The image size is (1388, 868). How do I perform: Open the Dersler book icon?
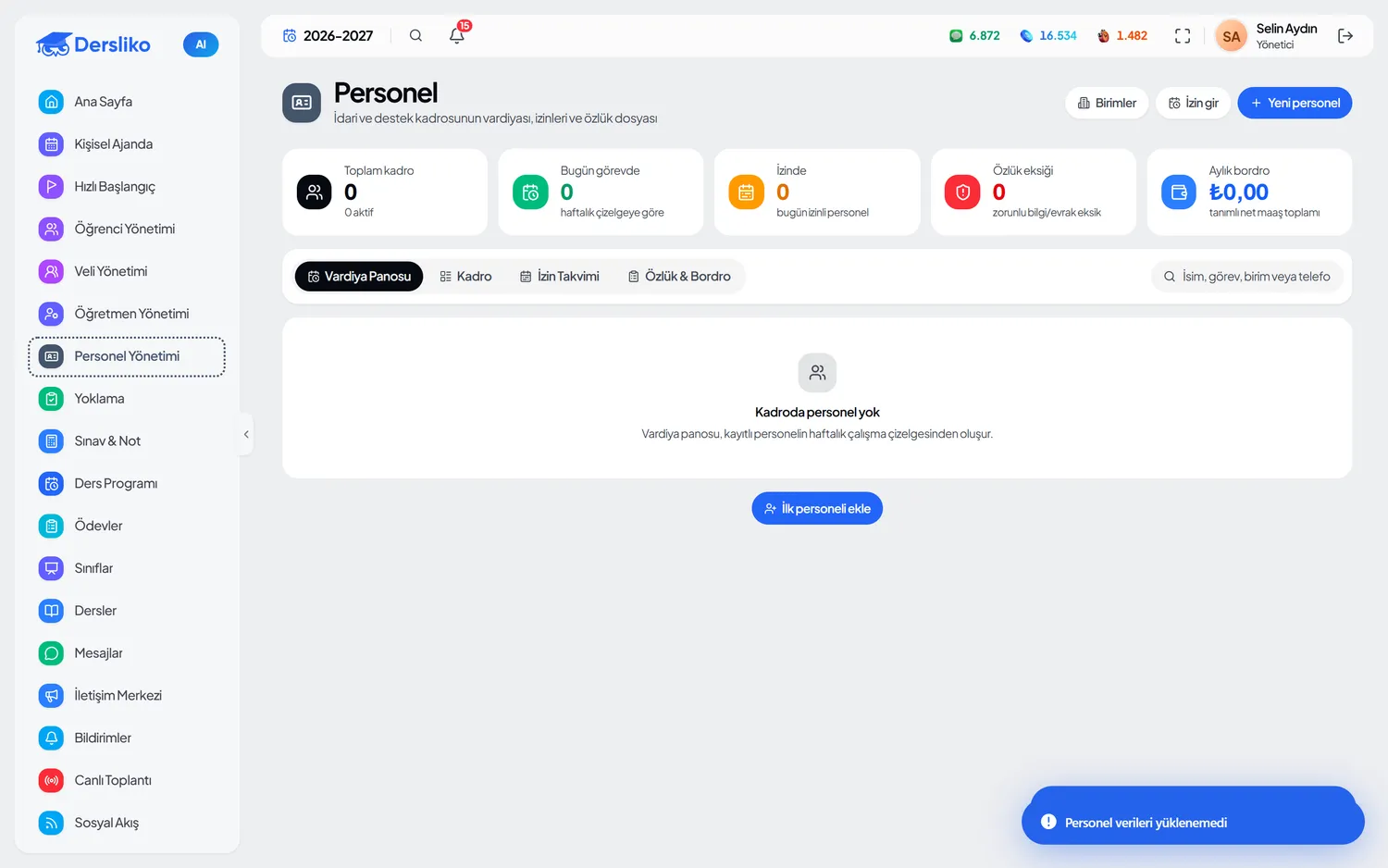[x=52, y=611]
